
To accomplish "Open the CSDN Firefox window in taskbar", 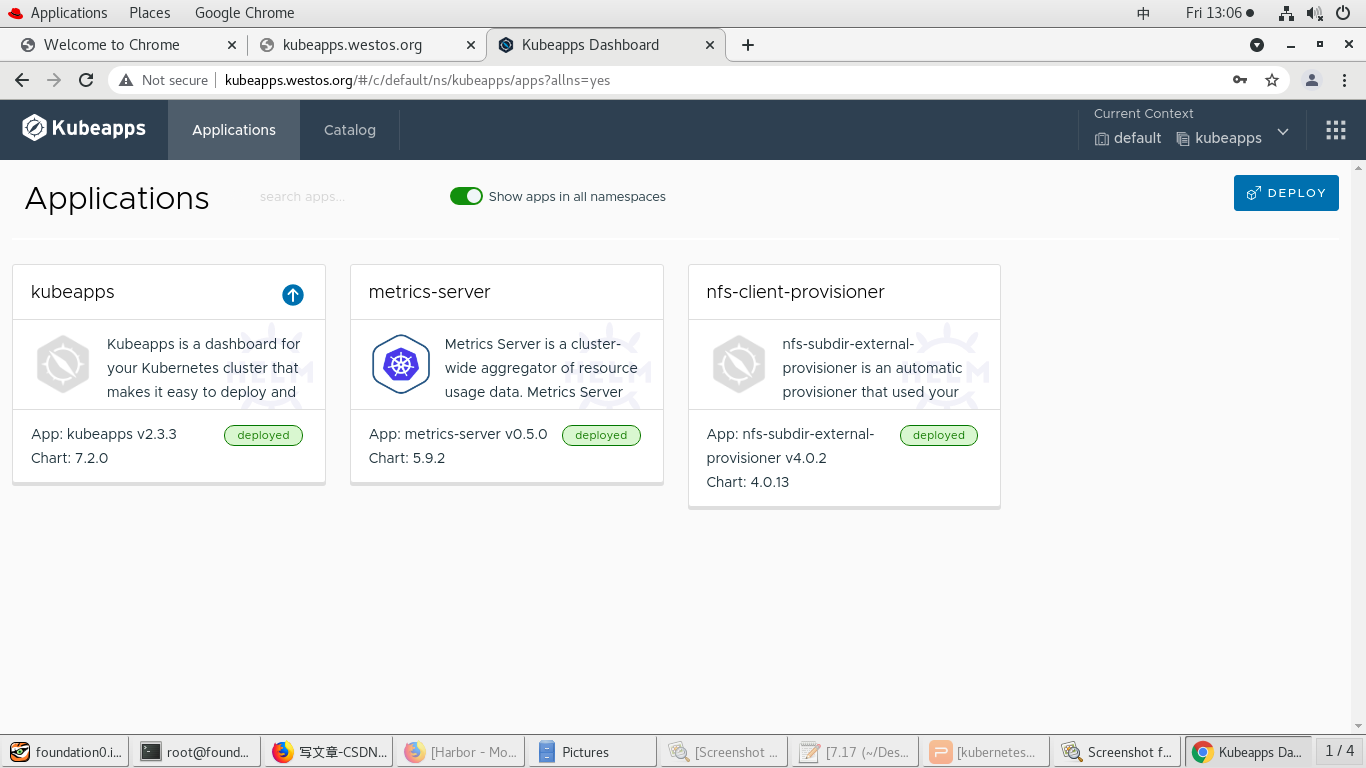I will click(x=328, y=752).
